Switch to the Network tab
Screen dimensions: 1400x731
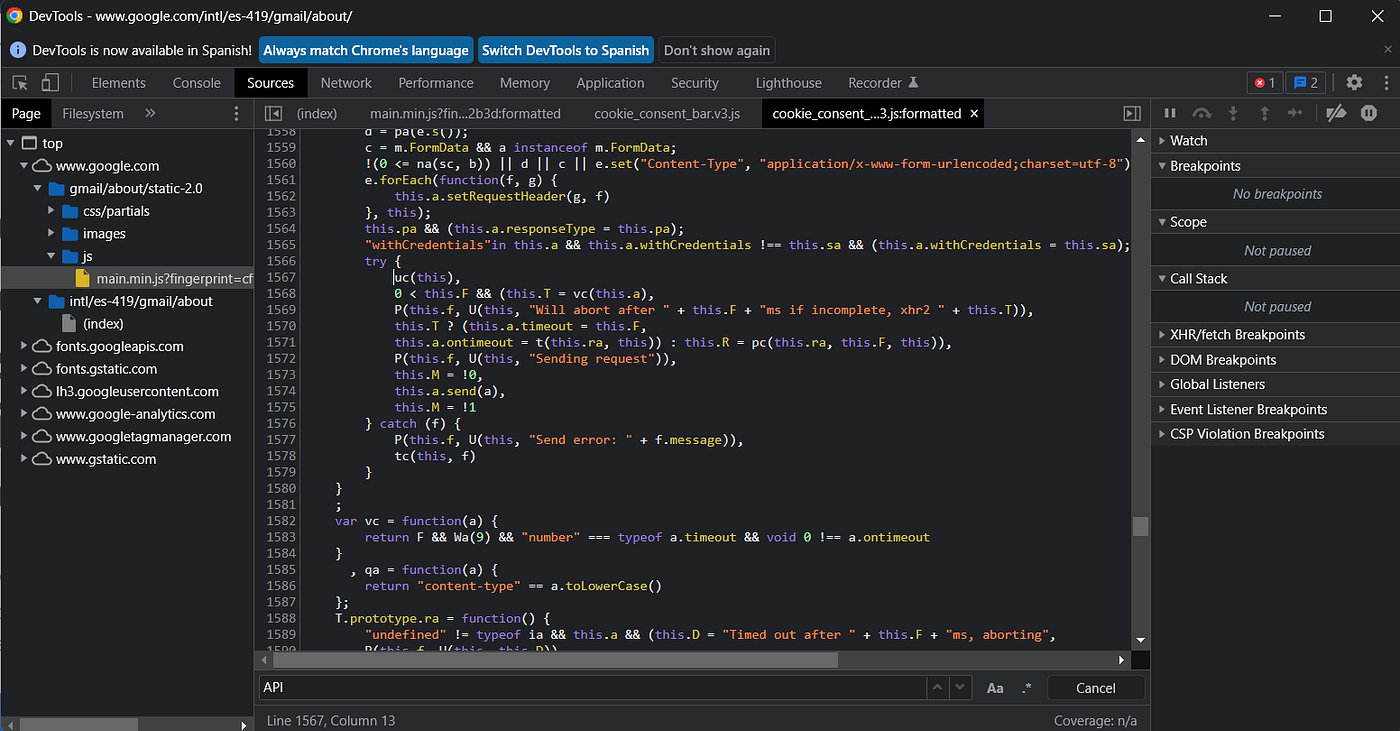click(346, 83)
